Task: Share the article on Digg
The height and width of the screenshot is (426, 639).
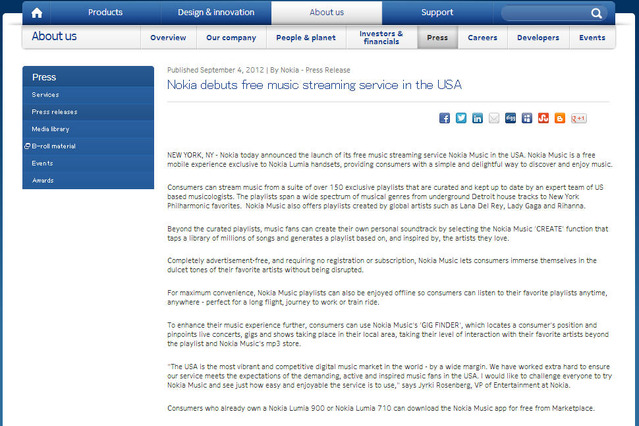Action: (510, 118)
